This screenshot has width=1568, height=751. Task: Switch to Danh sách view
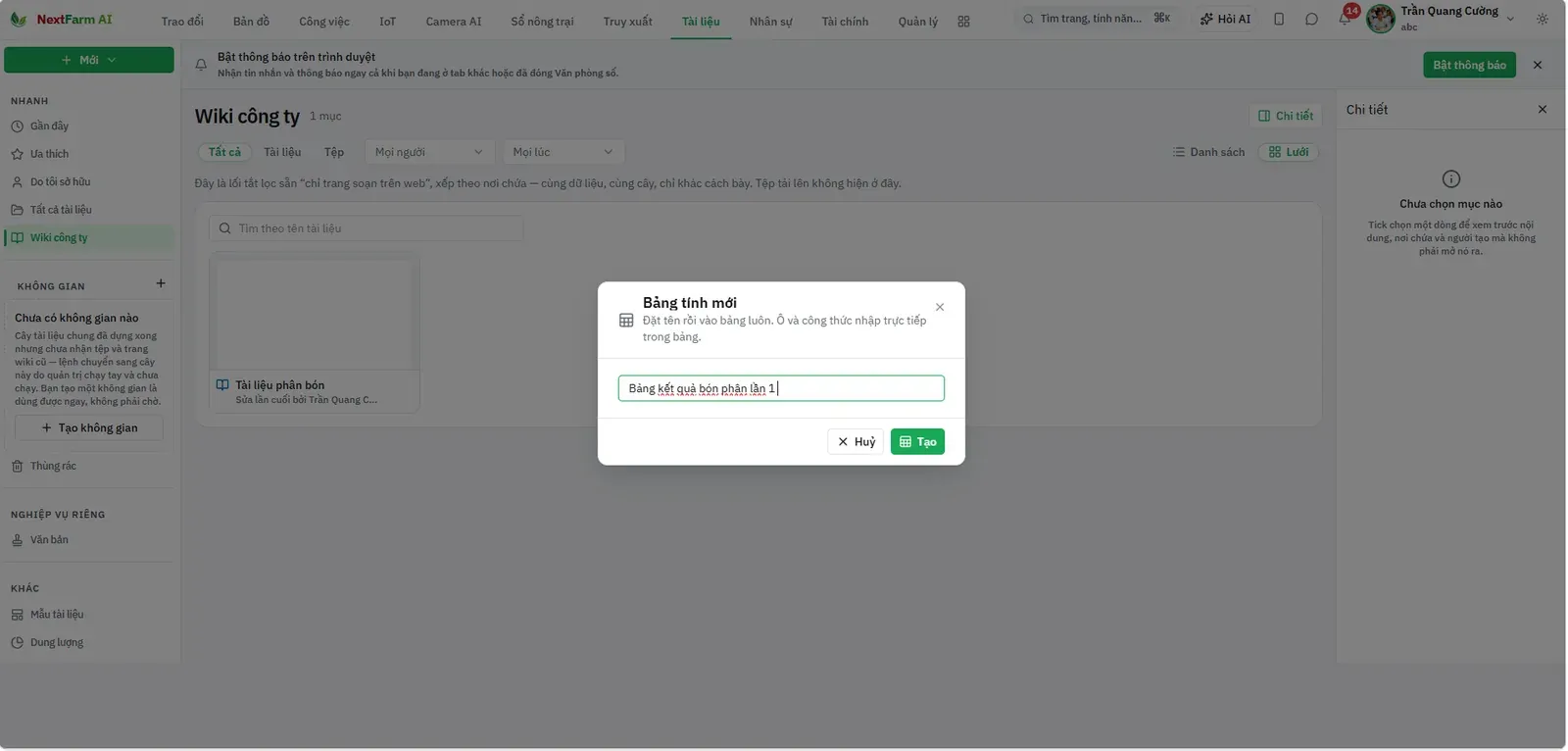[1208, 152]
